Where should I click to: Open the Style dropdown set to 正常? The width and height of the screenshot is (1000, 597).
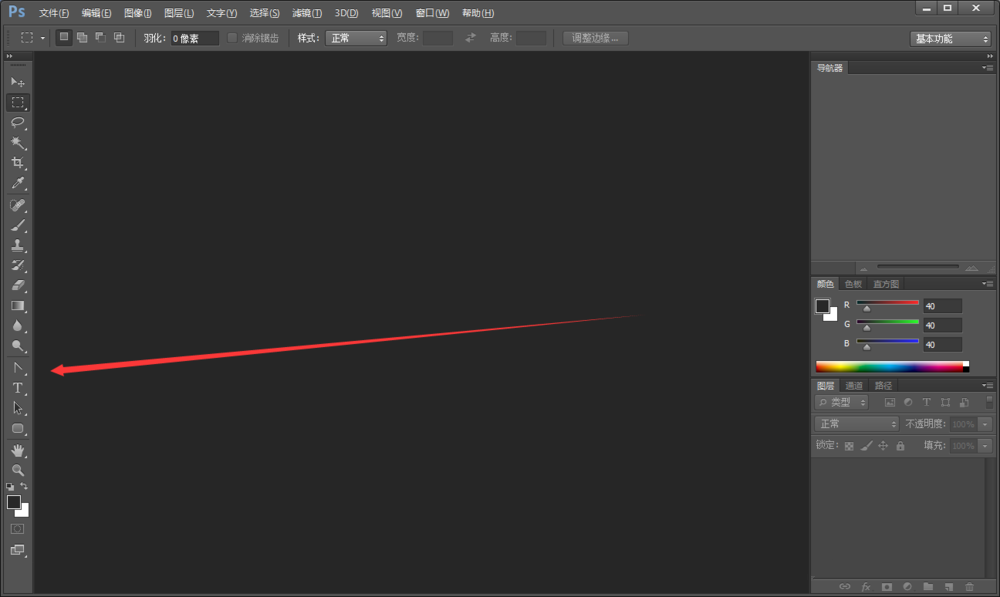(356, 38)
